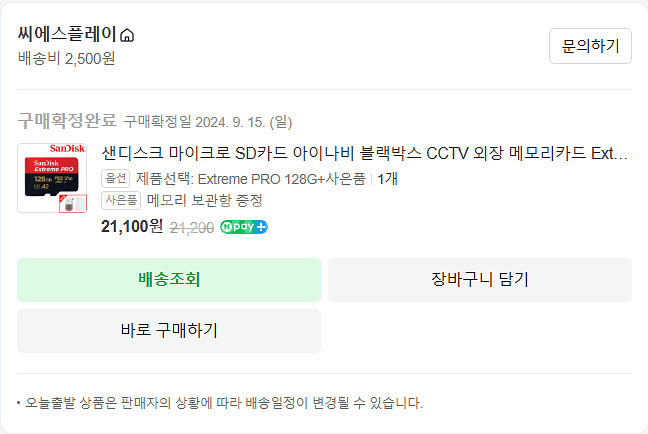Screen dimensions: 648x434
Task: Click the 구매확정완료 status label
Action: (x=67, y=122)
